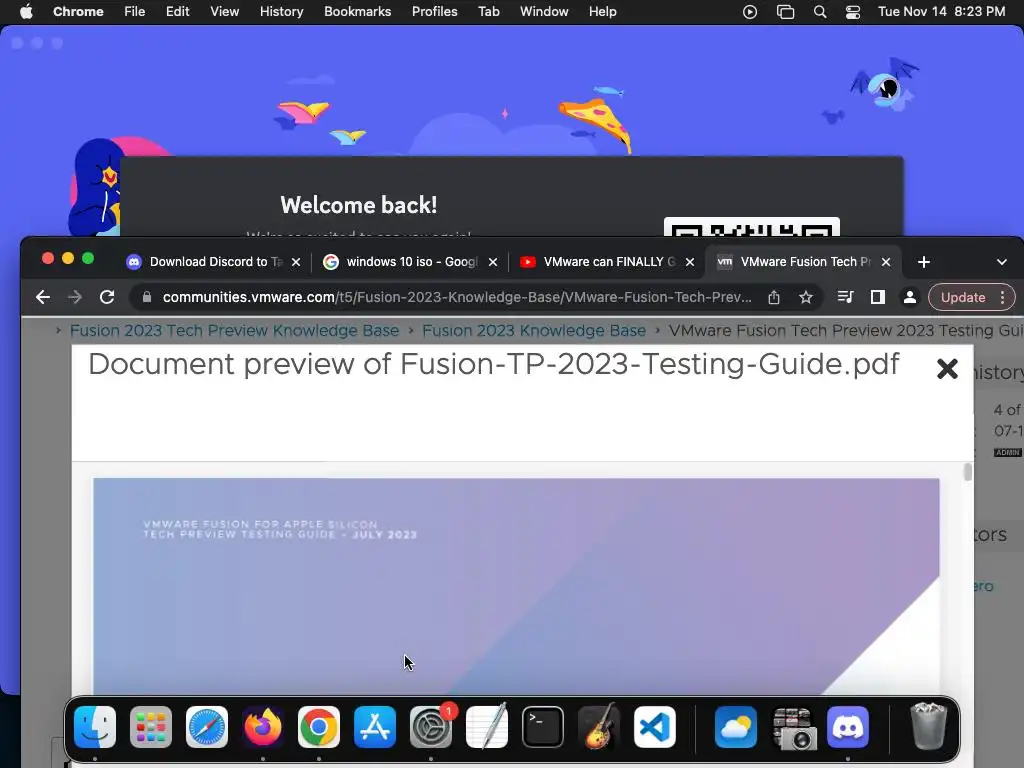Click the PDF preview scrollbar thumb
This screenshot has height=768, width=1024.
(x=967, y=472)
